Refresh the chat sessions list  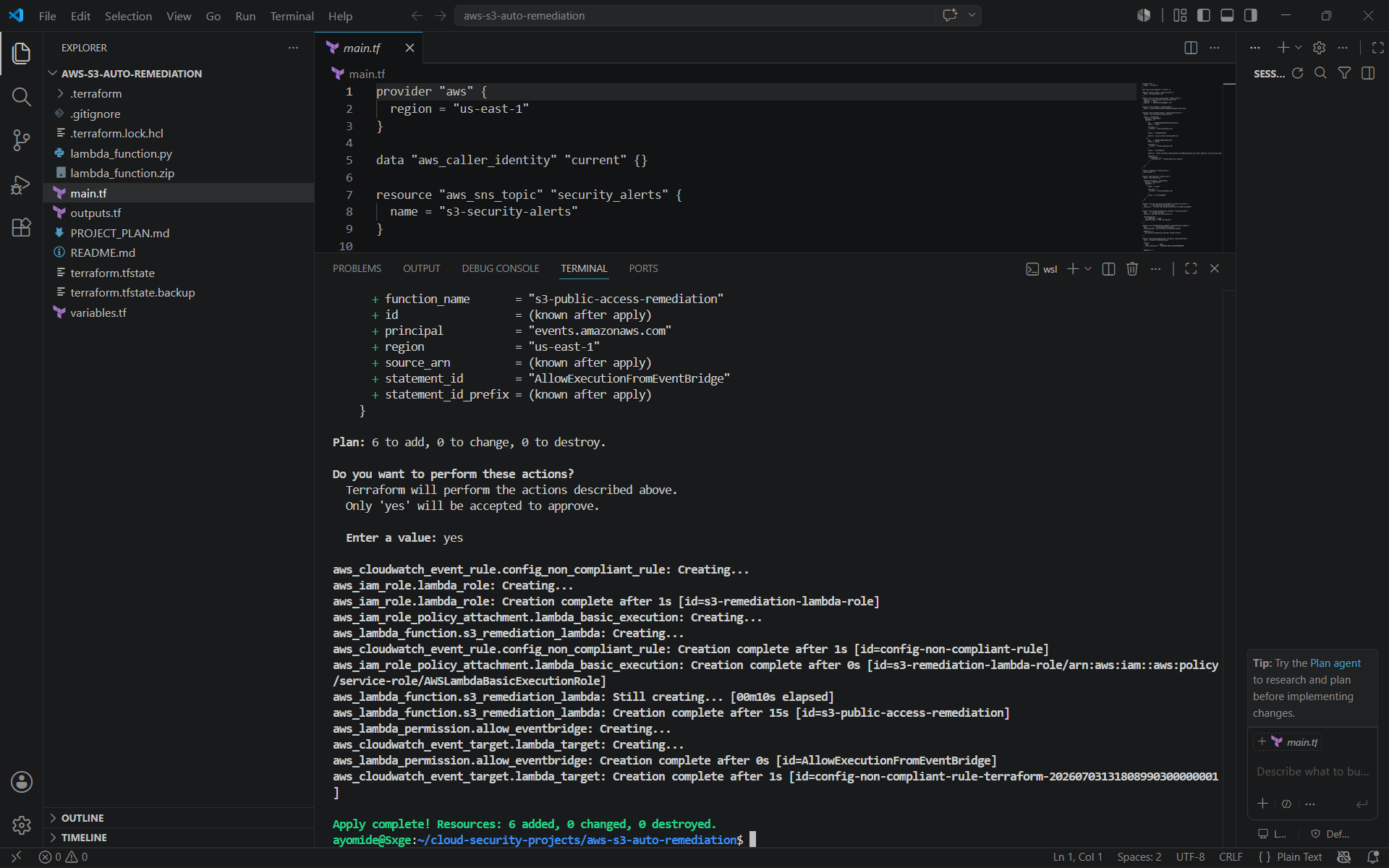[x=1298, y=73]
